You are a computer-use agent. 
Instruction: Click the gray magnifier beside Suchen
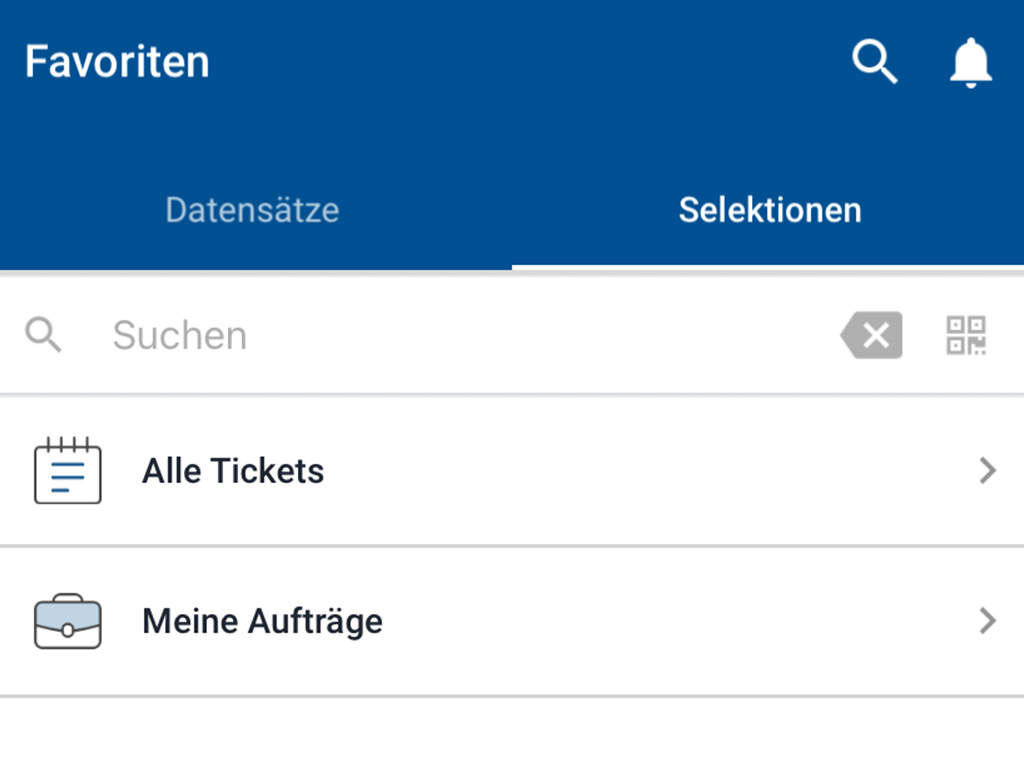(44, 335)
